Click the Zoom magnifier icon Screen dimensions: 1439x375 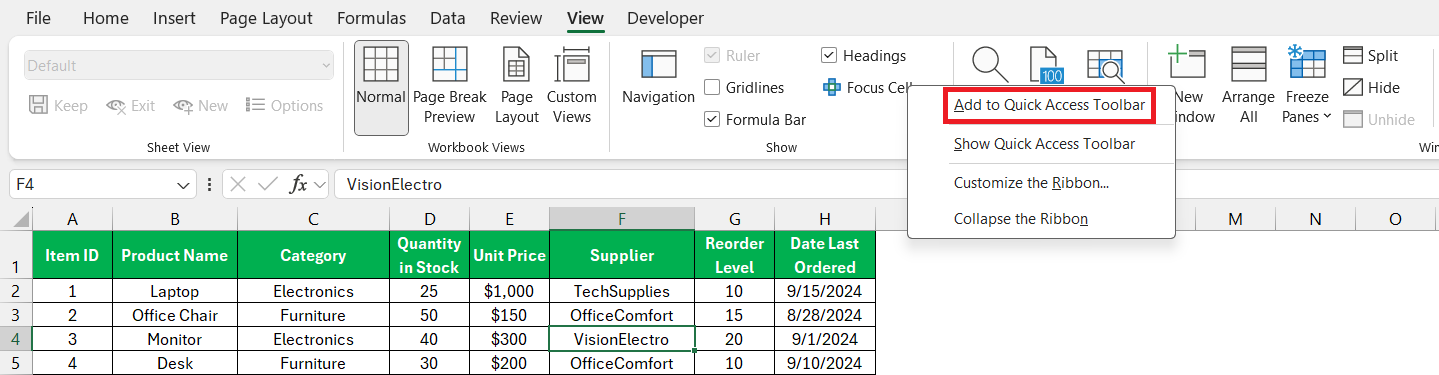990,64
